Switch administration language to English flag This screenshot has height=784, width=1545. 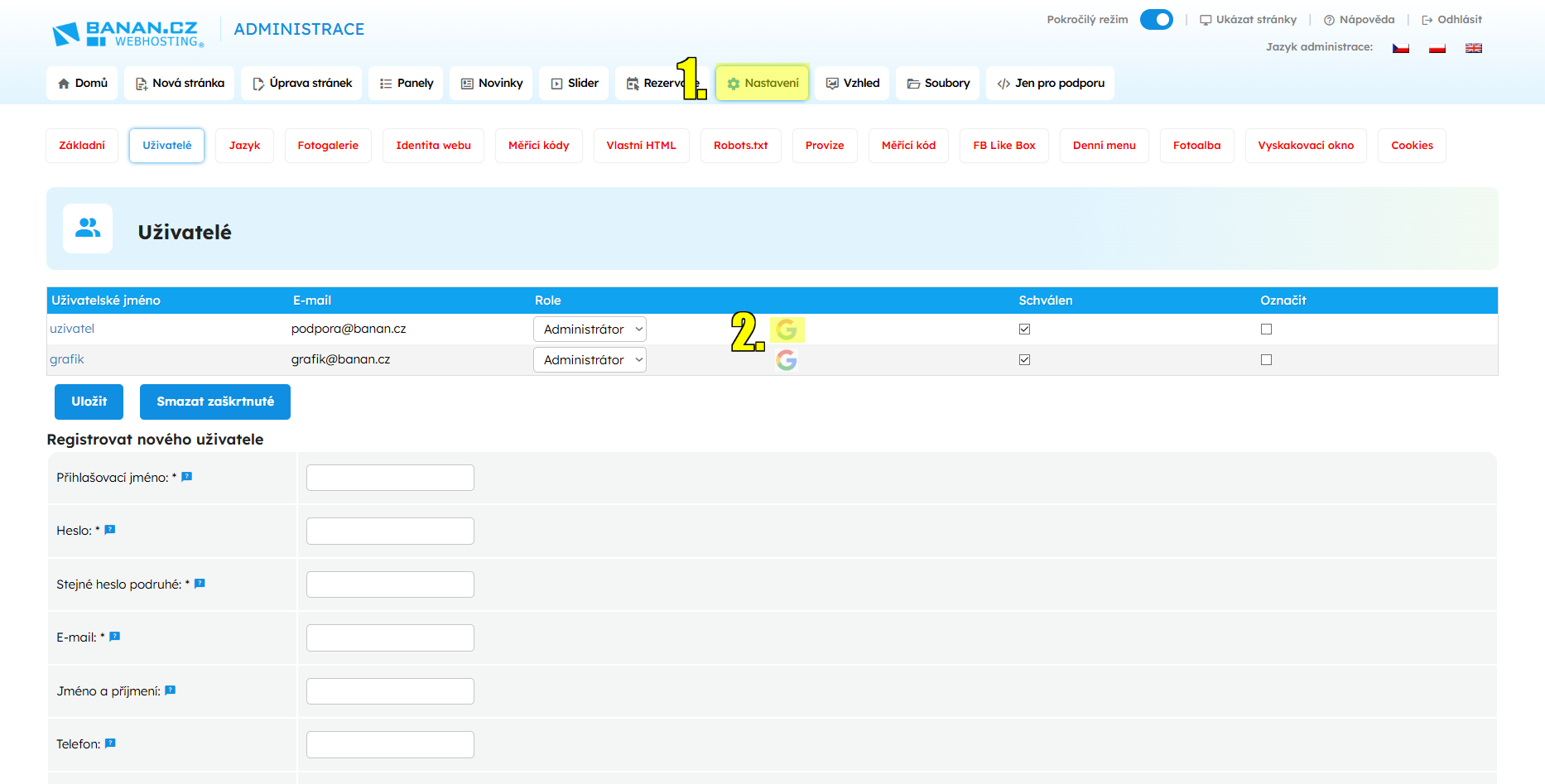click(x=1474, y=48)
